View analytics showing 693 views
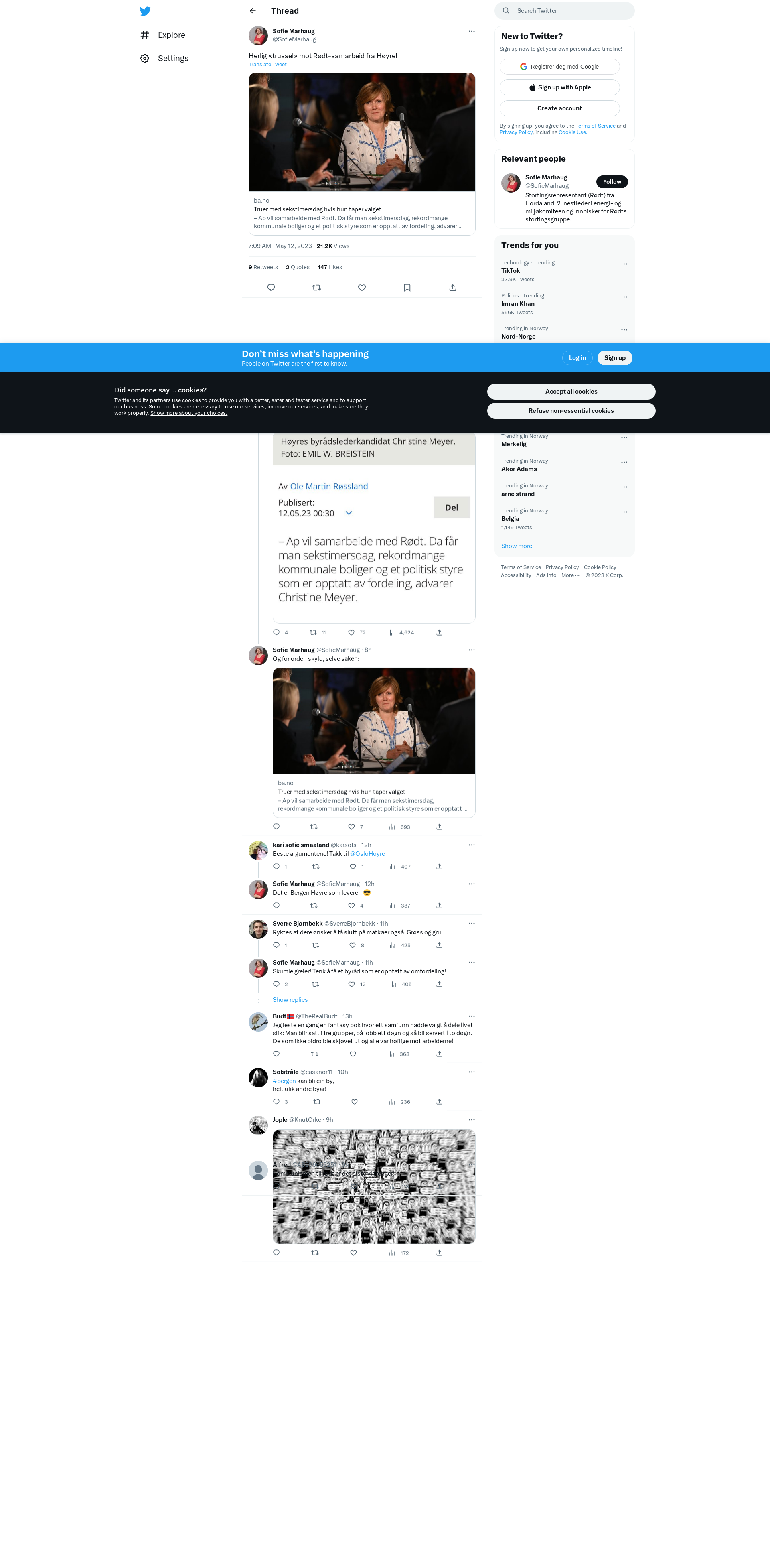This screenshot has height=1568, width=770. coord(399,827)
